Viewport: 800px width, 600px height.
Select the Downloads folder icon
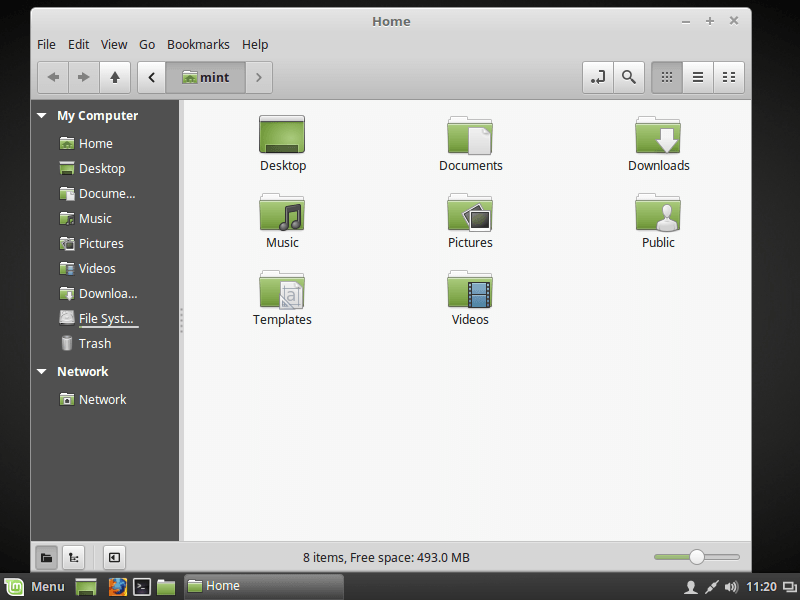658,135
